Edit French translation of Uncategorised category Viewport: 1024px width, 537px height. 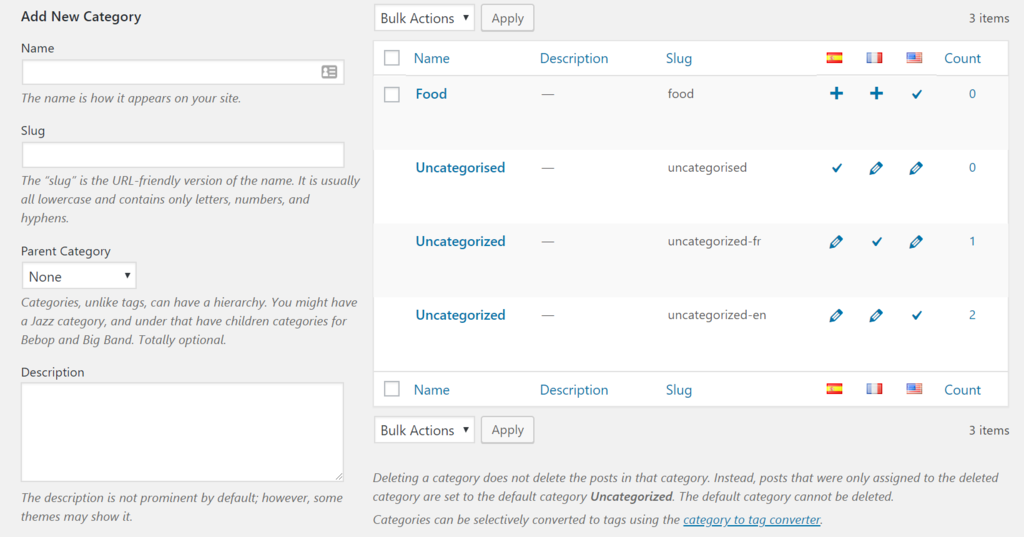click(876, 168)
